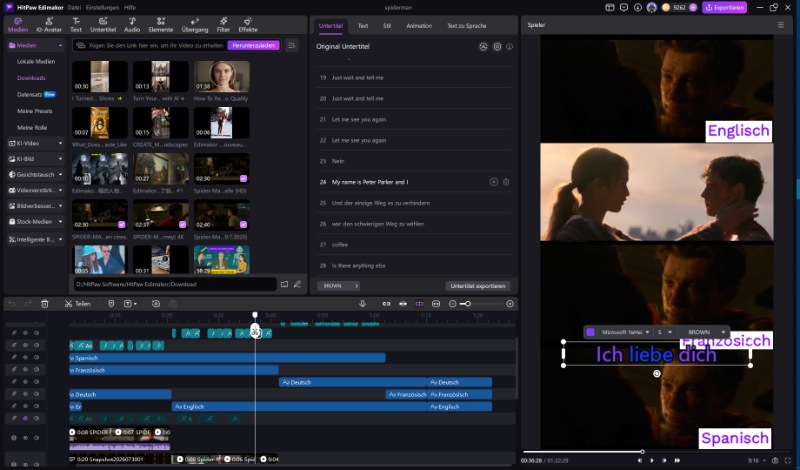Switch to the Animation tab
The width and height of the screenshot is (800, 470).
[419, 26]
